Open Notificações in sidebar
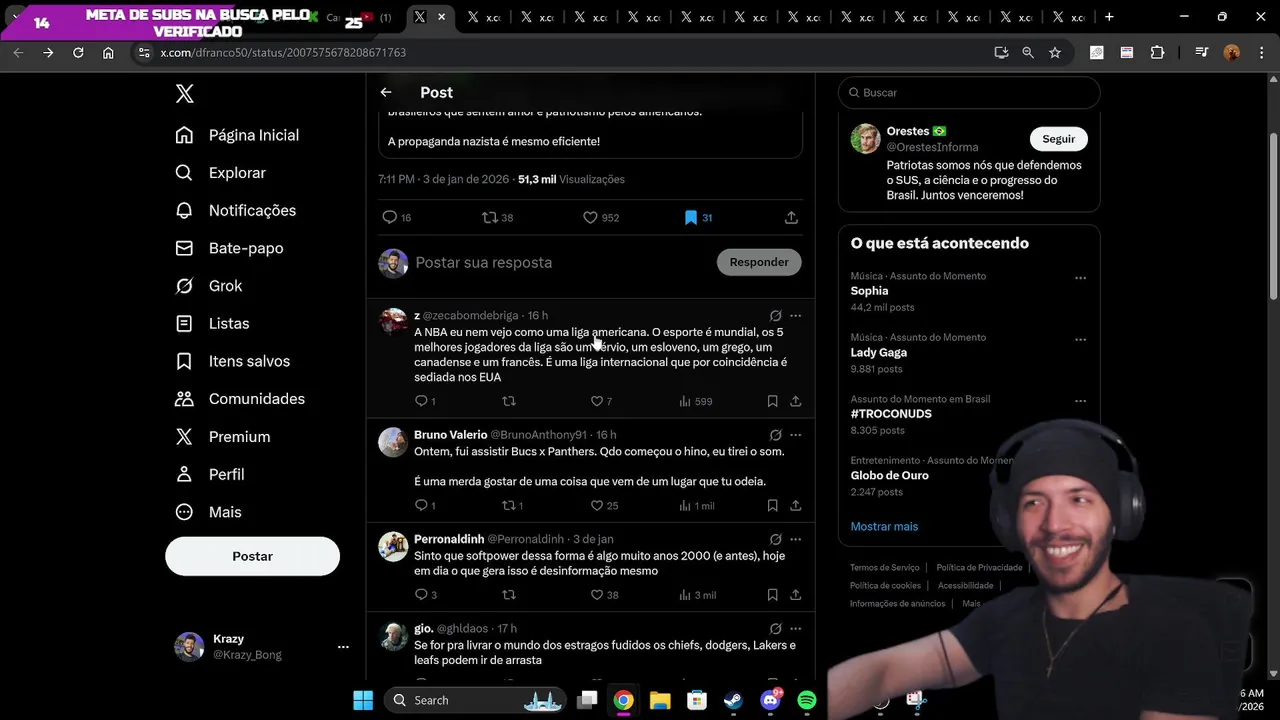The width and height of the screenshot is (1280, 720). tap(236, 210)
